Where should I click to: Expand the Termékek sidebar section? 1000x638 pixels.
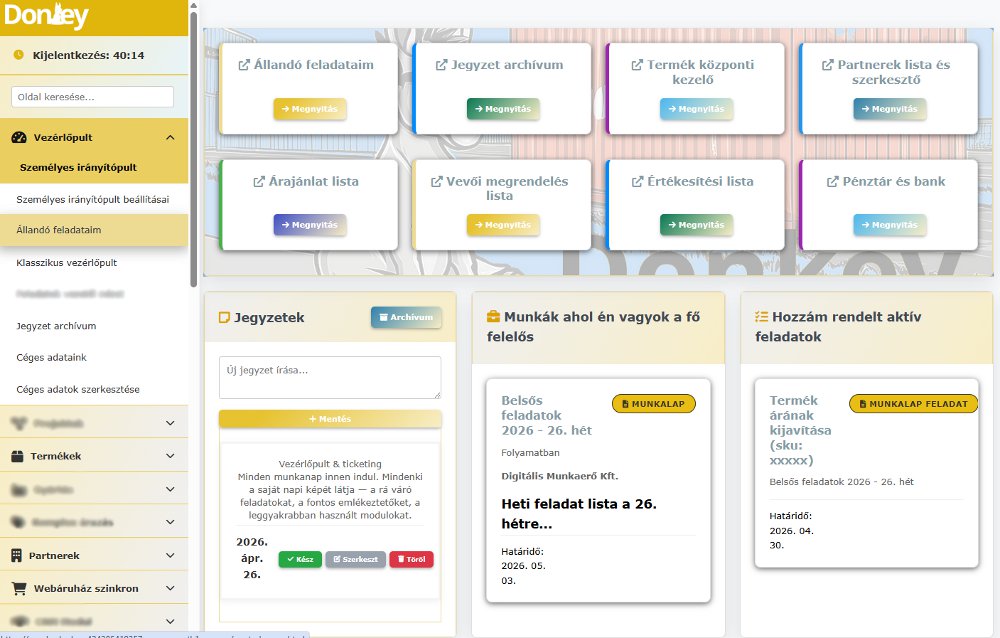[170, 456]
